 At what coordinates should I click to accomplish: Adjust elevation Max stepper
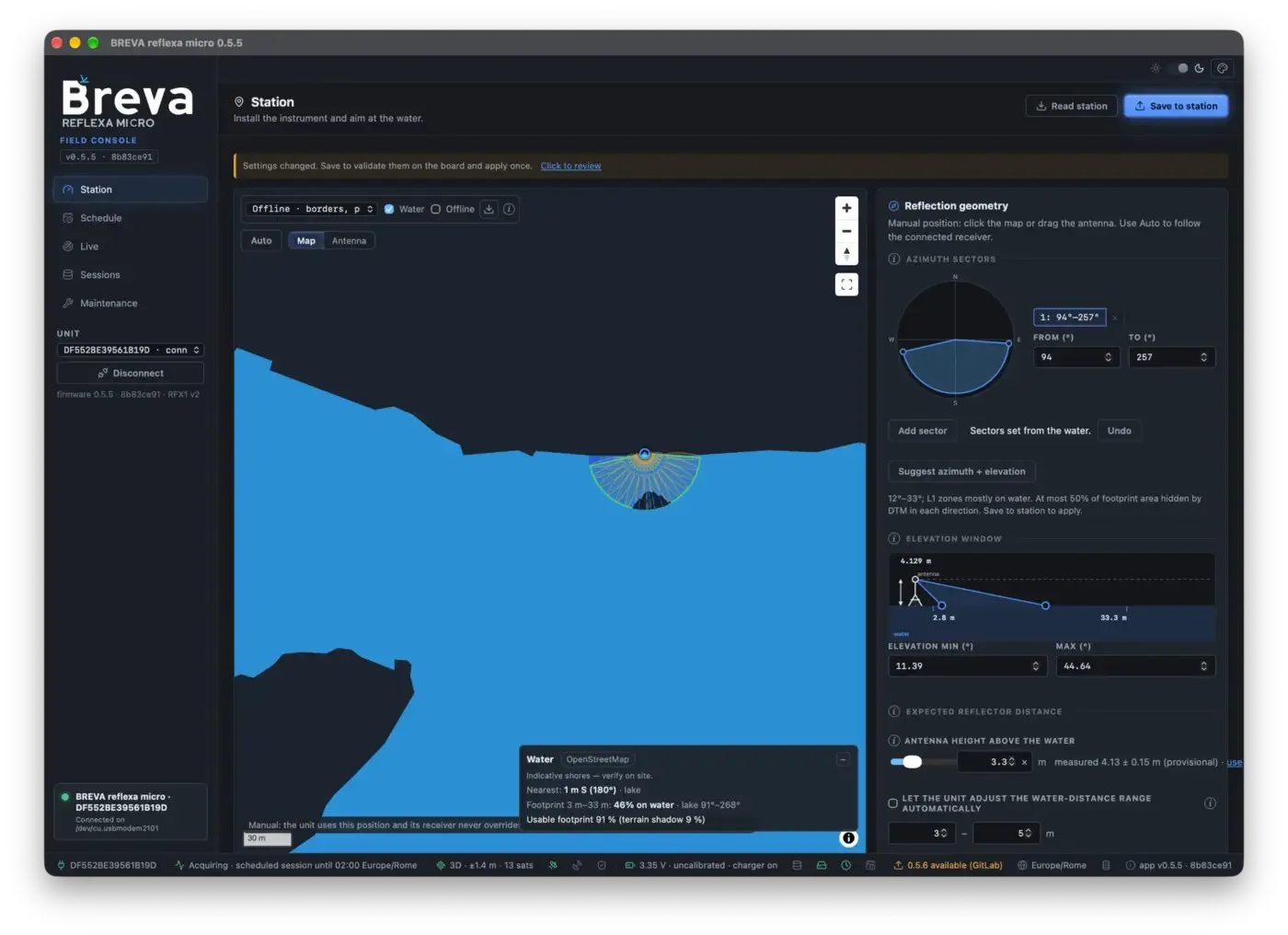click(1203, 666)
